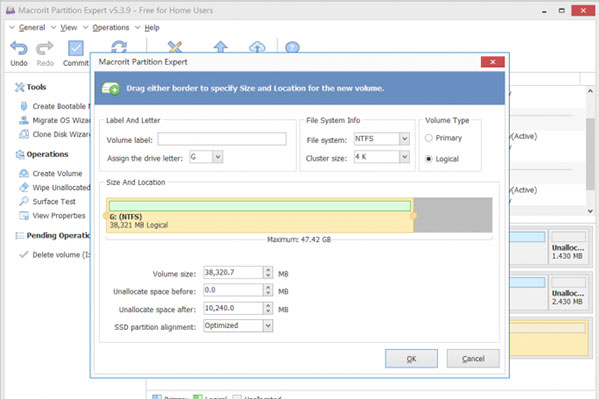The width and height of the screenshot is (600, 399).
Task: Open the SSD partition alignment dropdown
Action: pyautogui.click(x=268, y=326)
